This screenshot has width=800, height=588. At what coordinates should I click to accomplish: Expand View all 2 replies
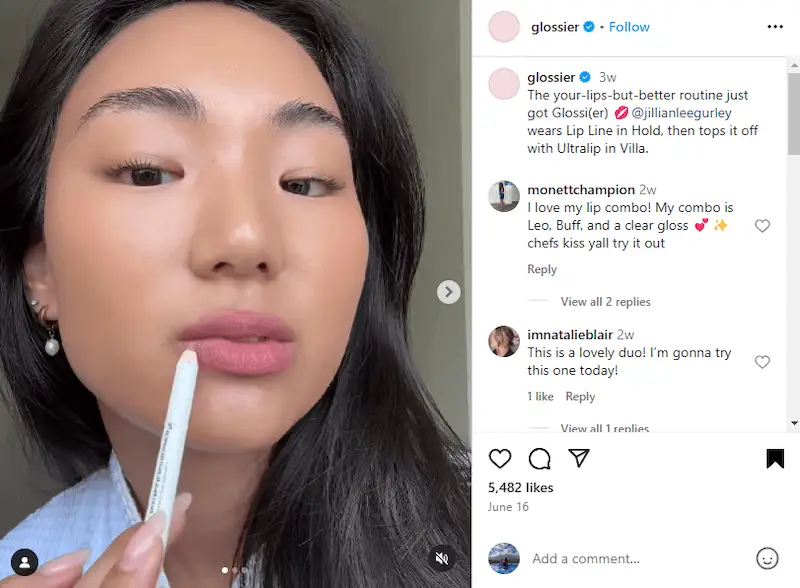click(x=605, y=302)
